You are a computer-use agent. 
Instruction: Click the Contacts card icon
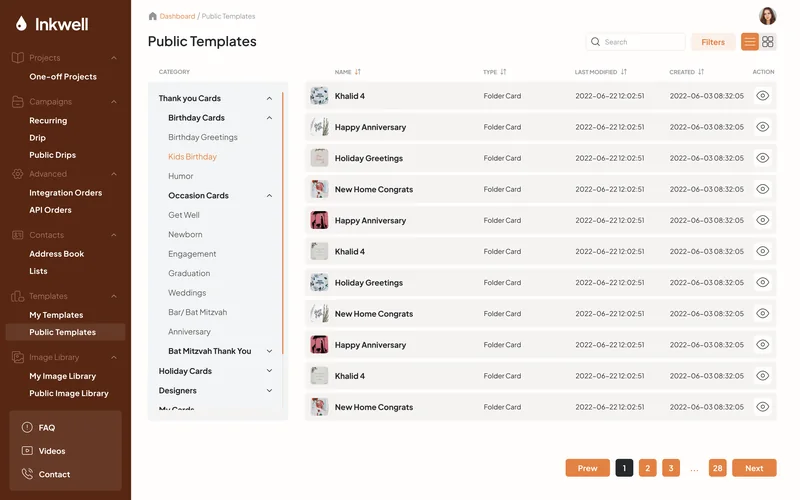click(18, 235)
